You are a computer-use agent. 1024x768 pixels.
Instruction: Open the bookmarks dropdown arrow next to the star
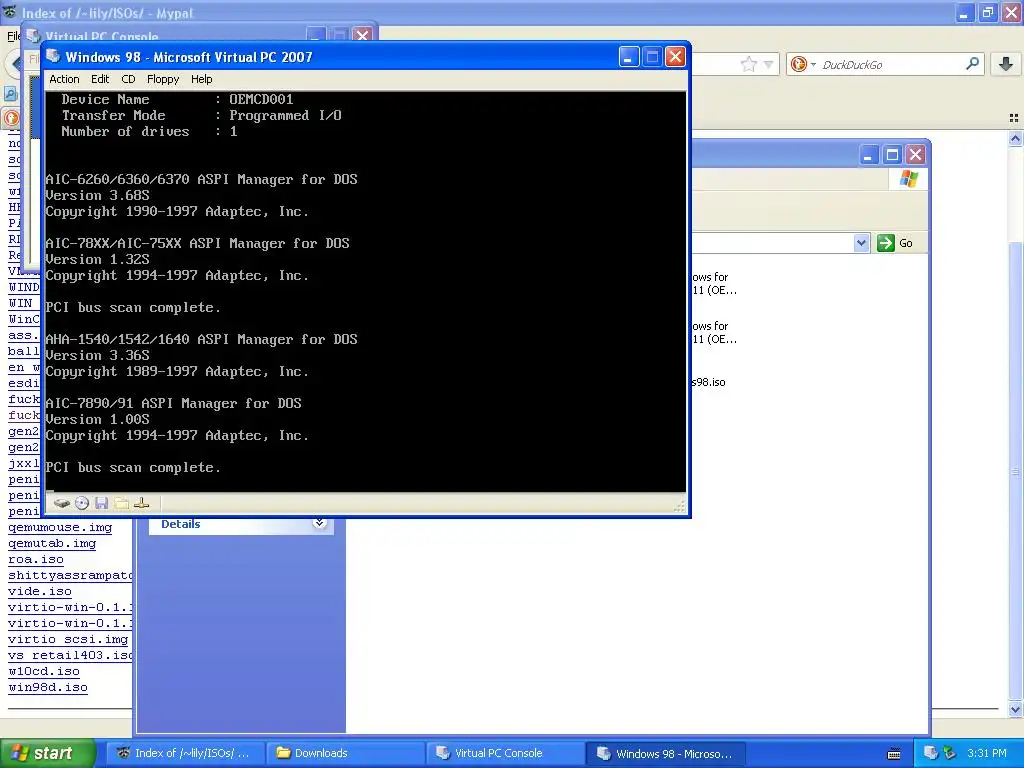769,64
